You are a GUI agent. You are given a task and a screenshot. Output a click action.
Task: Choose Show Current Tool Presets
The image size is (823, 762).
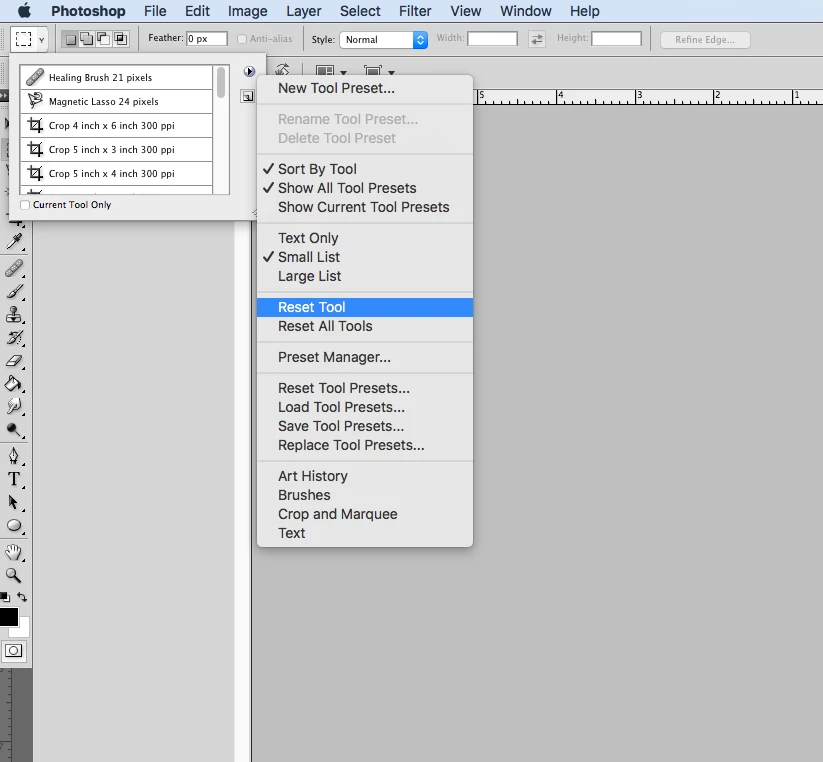(365, 207)
